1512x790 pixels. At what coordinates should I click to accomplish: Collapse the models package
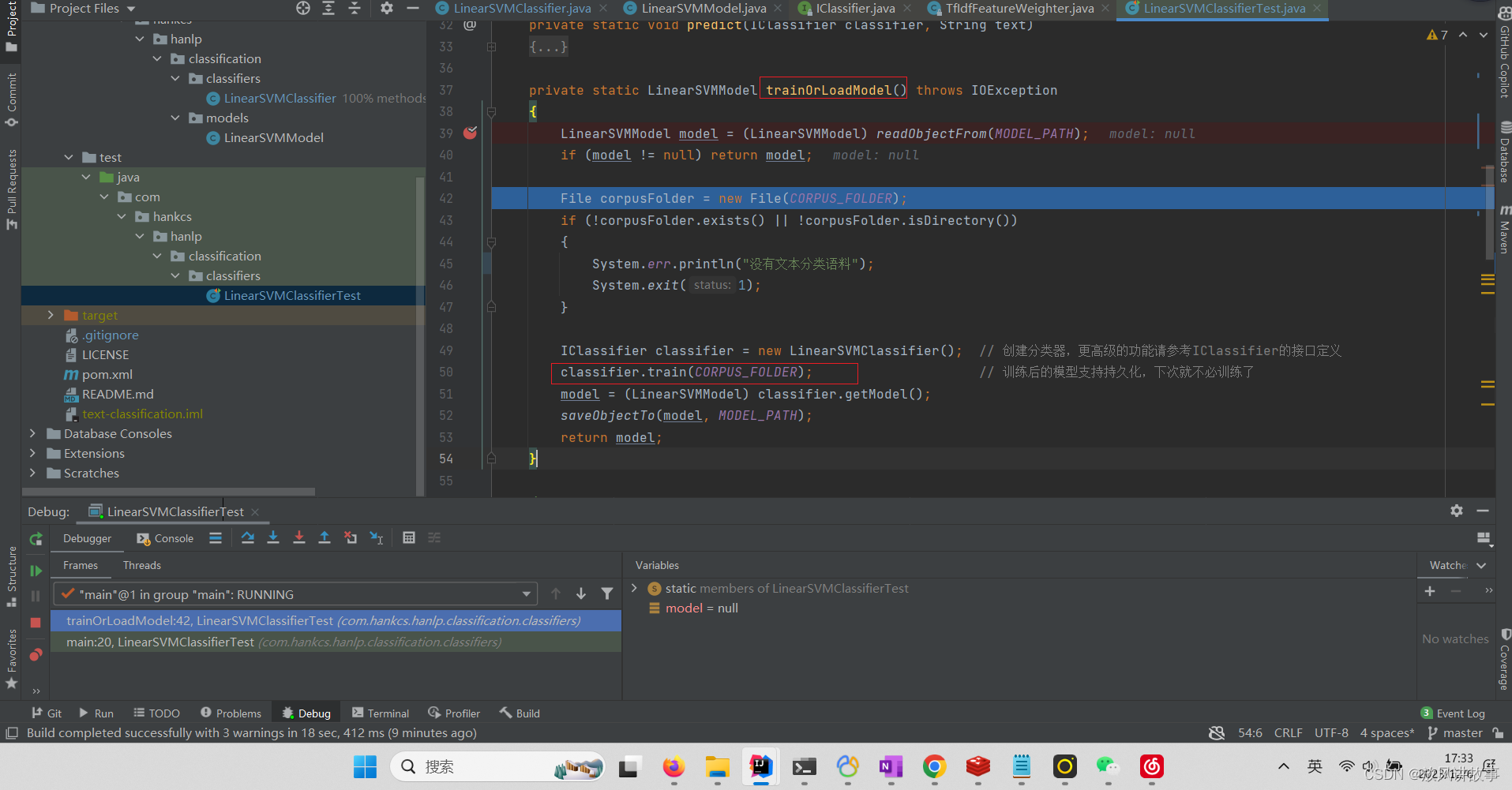(175, 118)
